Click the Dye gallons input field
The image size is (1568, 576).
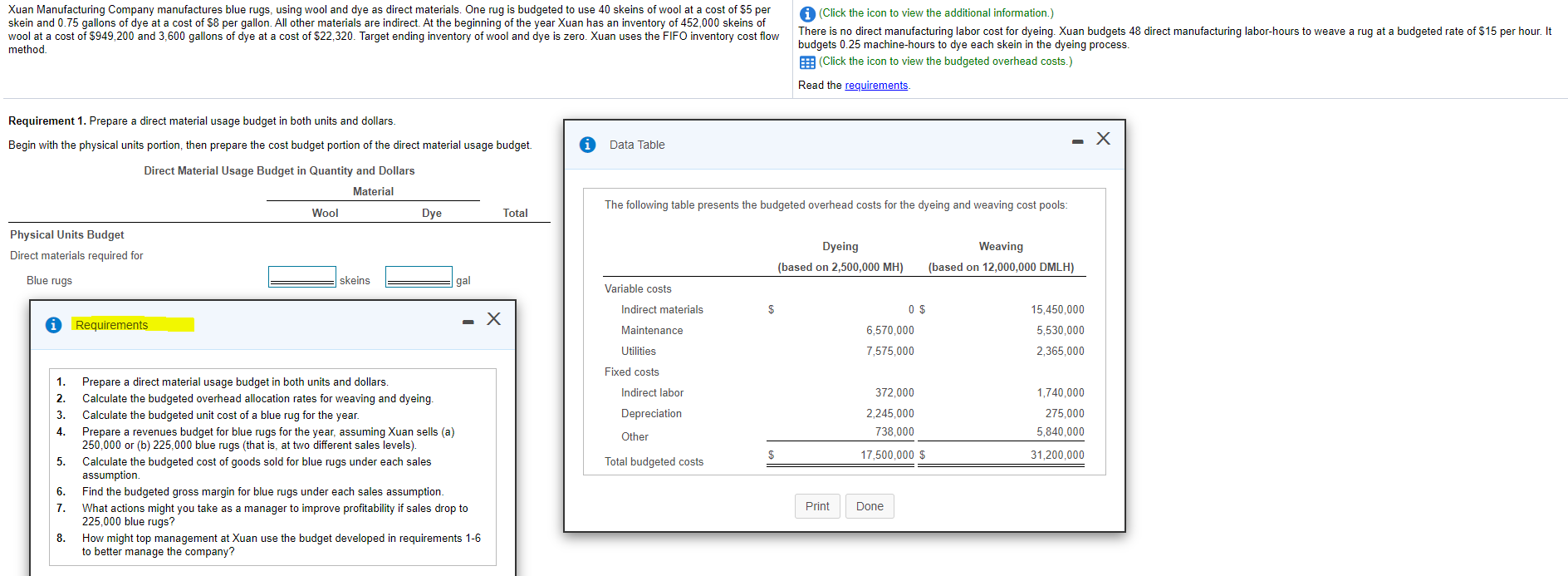tap(419, 277)
